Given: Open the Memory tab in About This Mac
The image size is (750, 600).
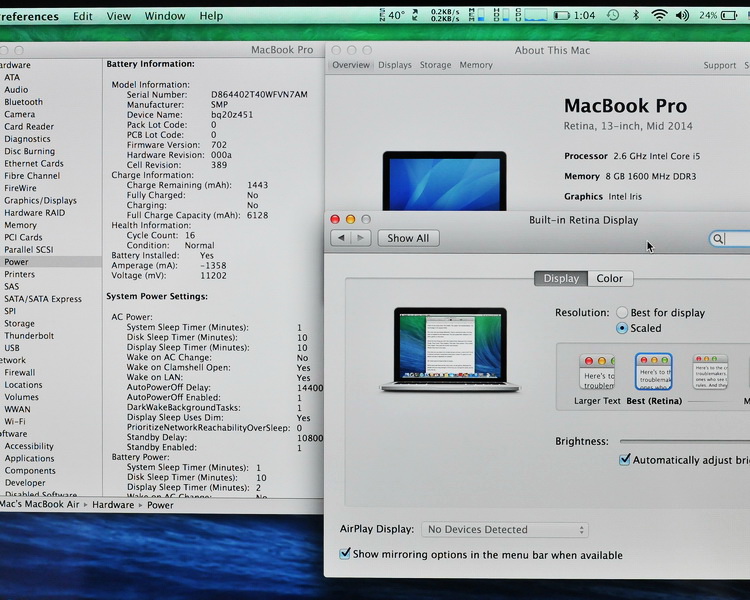Looking at the screenshot, I should tap(476, 65).
